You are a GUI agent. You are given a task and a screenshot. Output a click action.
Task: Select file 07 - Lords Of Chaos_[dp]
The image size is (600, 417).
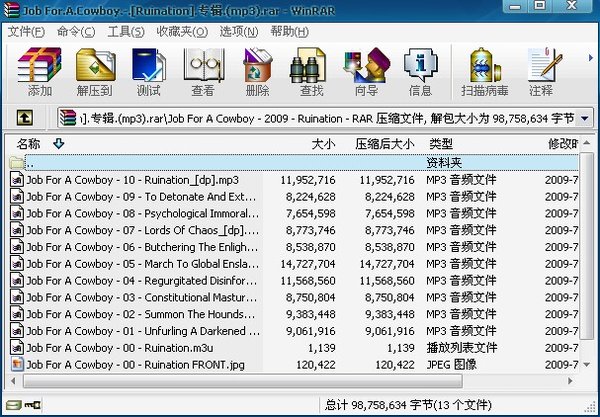tap(143, 230)
